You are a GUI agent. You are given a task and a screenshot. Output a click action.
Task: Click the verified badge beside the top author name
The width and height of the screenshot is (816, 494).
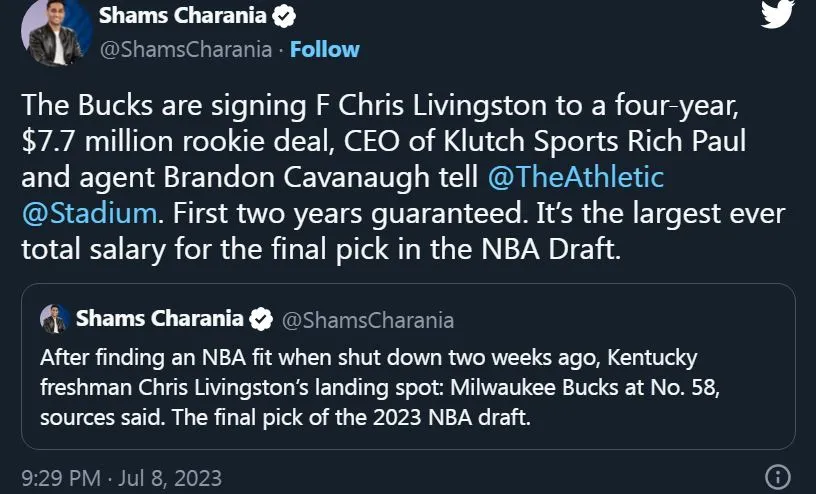point(285,17)
